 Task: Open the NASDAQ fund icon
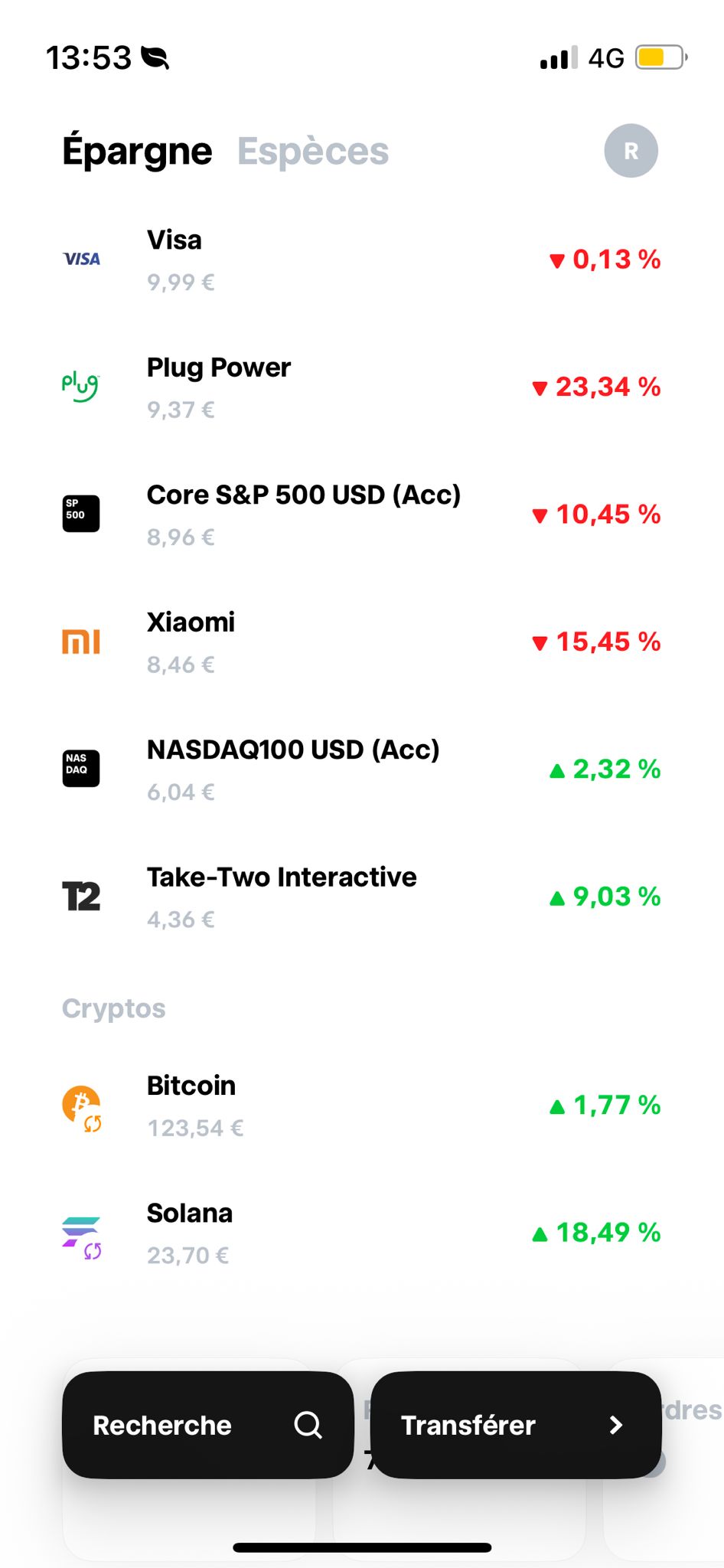tap(81, 768)
